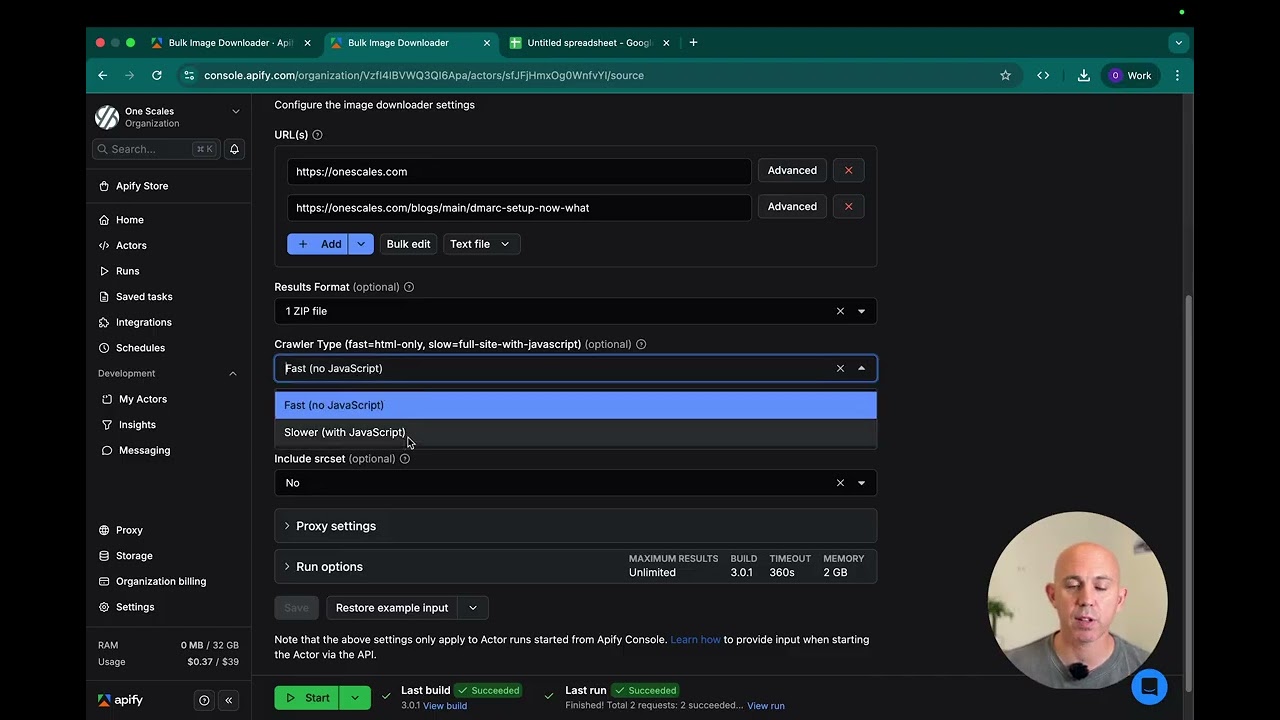Remove the dmarc-setup blog URL row
This screenshot has width=1280, height=720.
coord(848,207)
